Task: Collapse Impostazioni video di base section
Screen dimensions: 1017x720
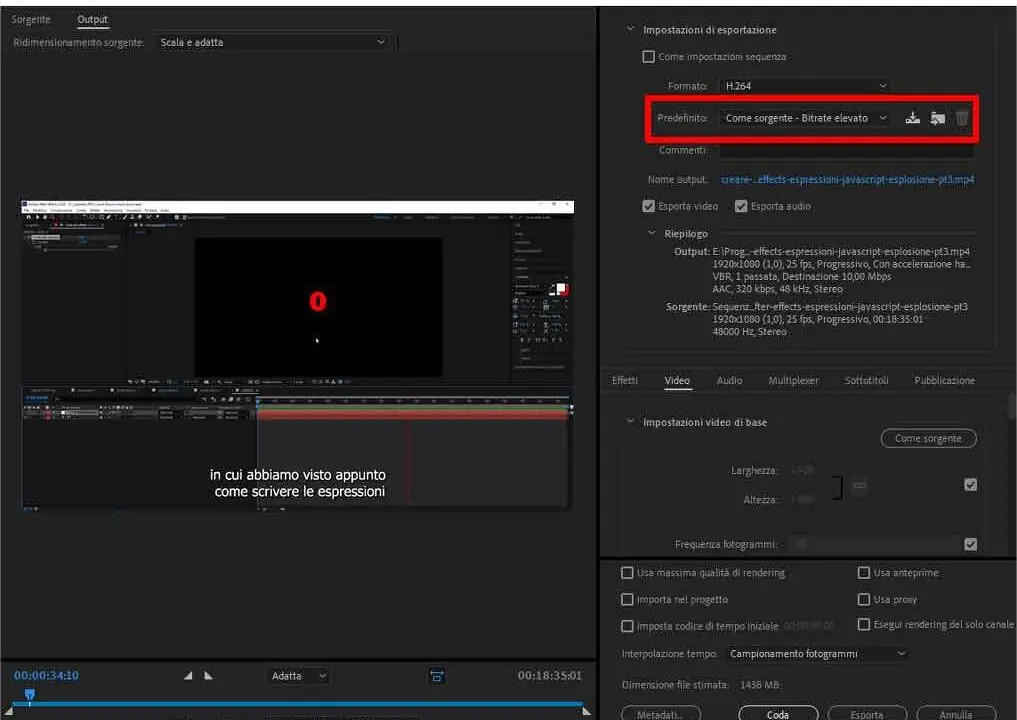Action: point(629,422)
